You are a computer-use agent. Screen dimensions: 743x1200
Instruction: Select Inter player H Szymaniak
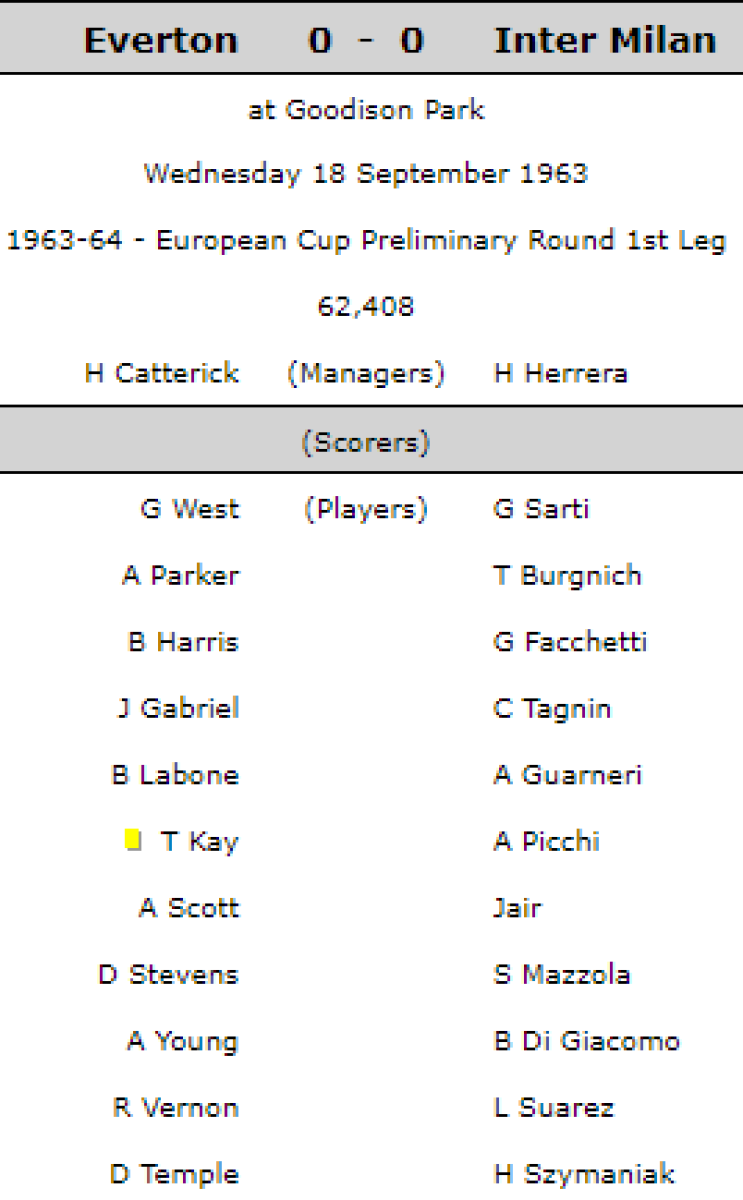584,1174
